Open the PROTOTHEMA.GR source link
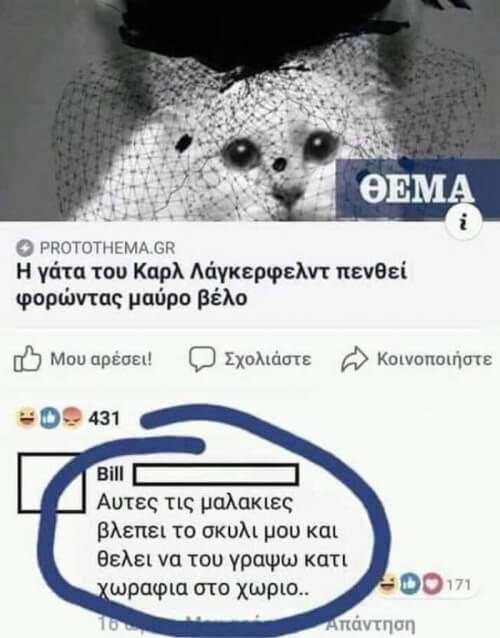Viewport: 500px width, 638px height. tap(107, 247)
